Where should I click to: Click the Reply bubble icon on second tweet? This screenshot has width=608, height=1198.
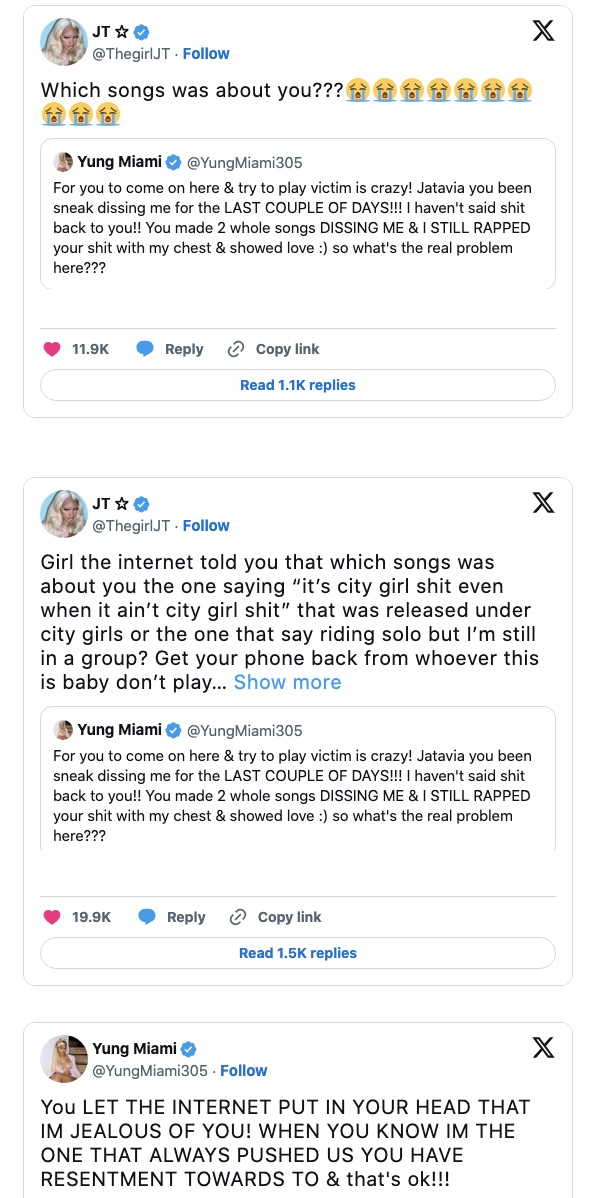pyautogui.click(x=147, y=917)
